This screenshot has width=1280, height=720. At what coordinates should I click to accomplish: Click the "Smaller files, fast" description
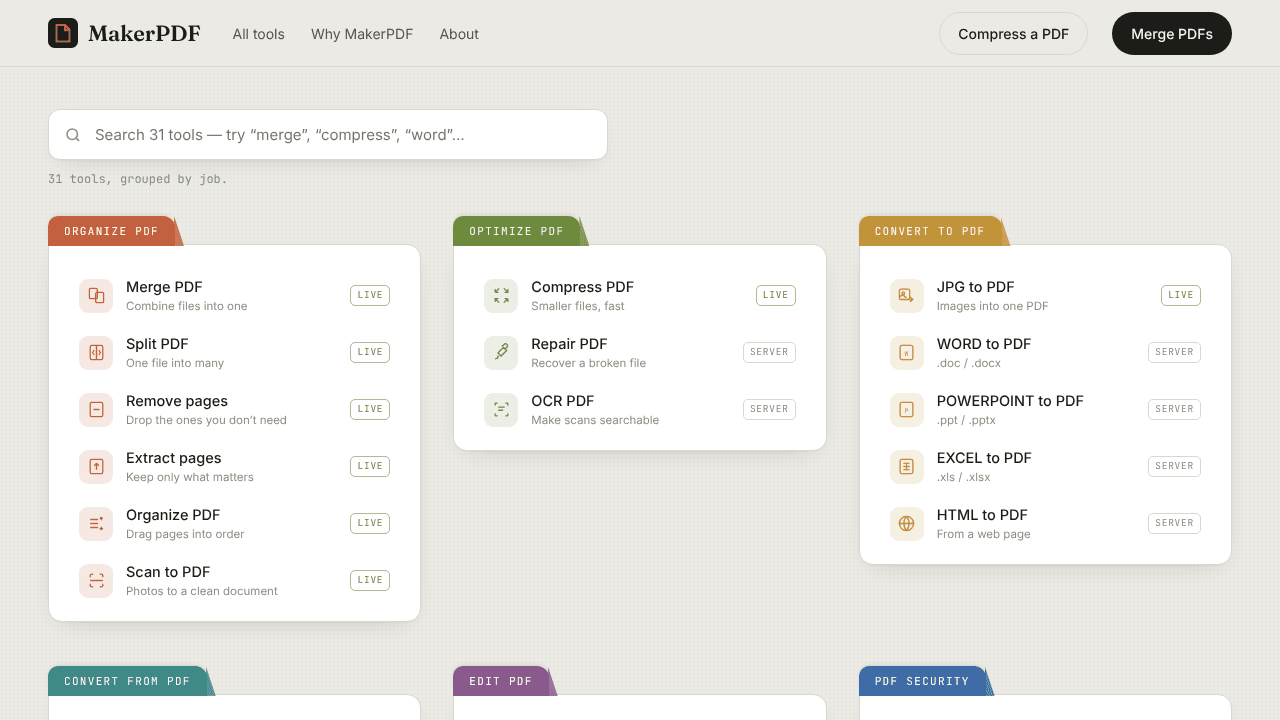coord(578,306)
